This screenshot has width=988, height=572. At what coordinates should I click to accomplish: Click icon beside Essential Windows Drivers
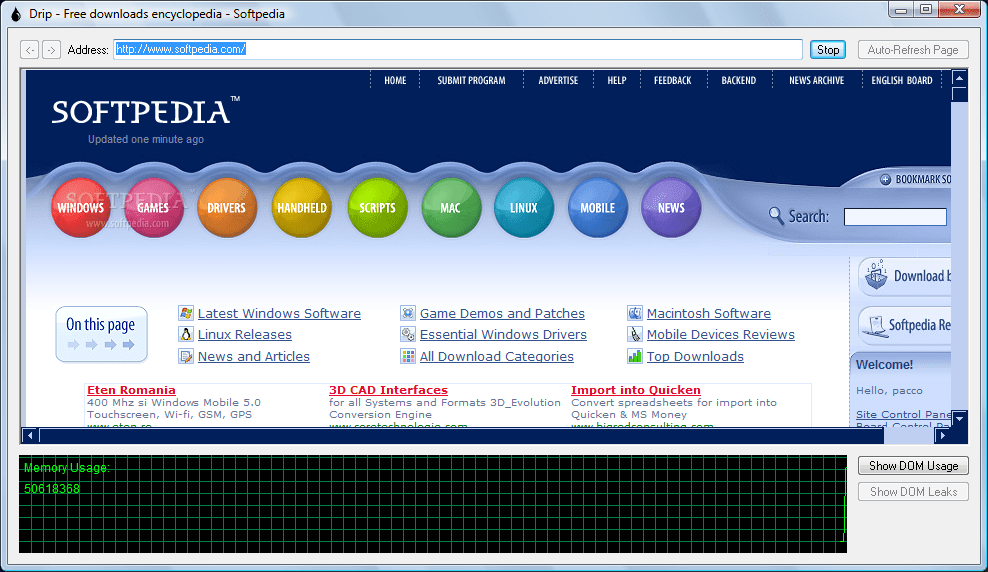[x=408, y=335]
